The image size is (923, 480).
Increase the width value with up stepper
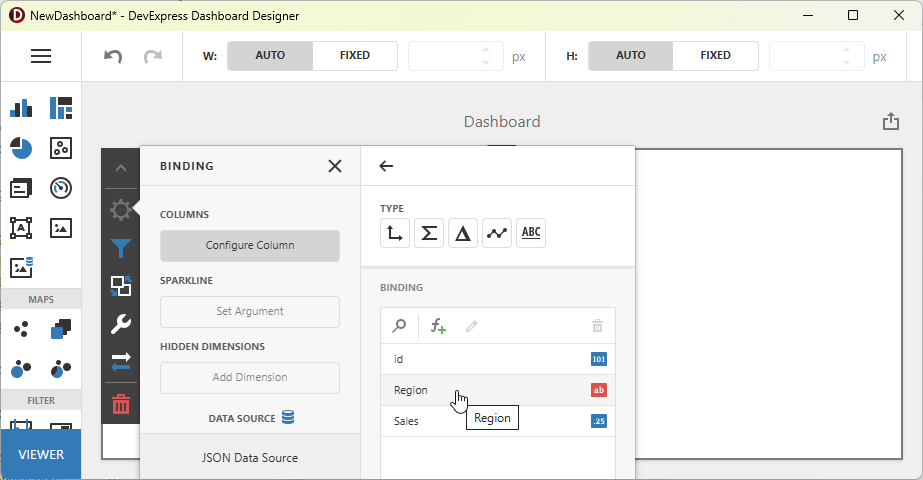point(486,50)
